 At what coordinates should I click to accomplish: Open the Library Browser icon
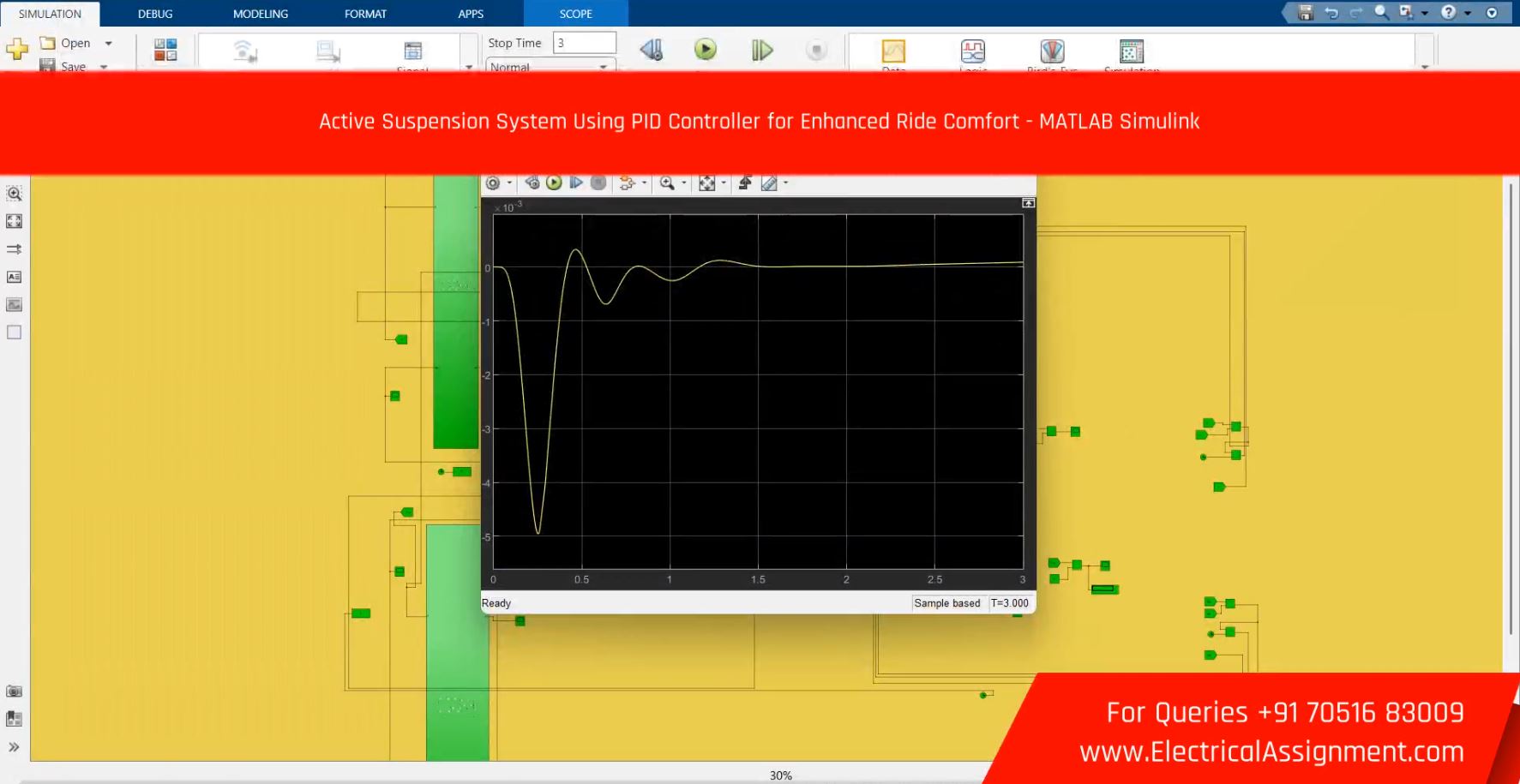pos(165,50)
